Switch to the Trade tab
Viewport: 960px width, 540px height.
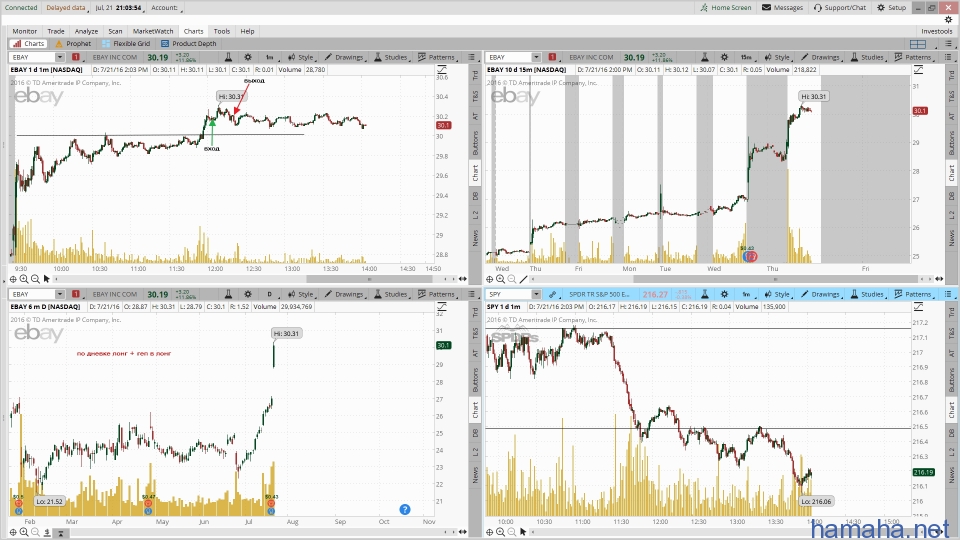point(56,31)
